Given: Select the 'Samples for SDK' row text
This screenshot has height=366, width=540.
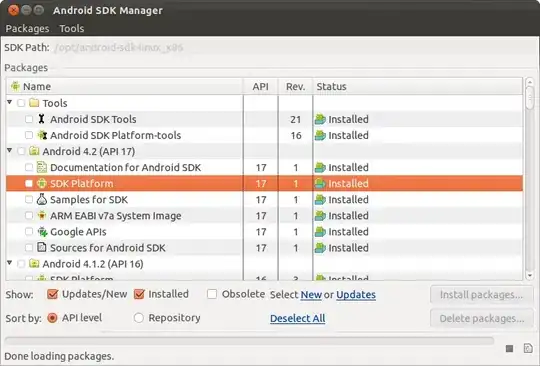Looking at the screenshot, I should pyautogui.click(x=89, y=200).
